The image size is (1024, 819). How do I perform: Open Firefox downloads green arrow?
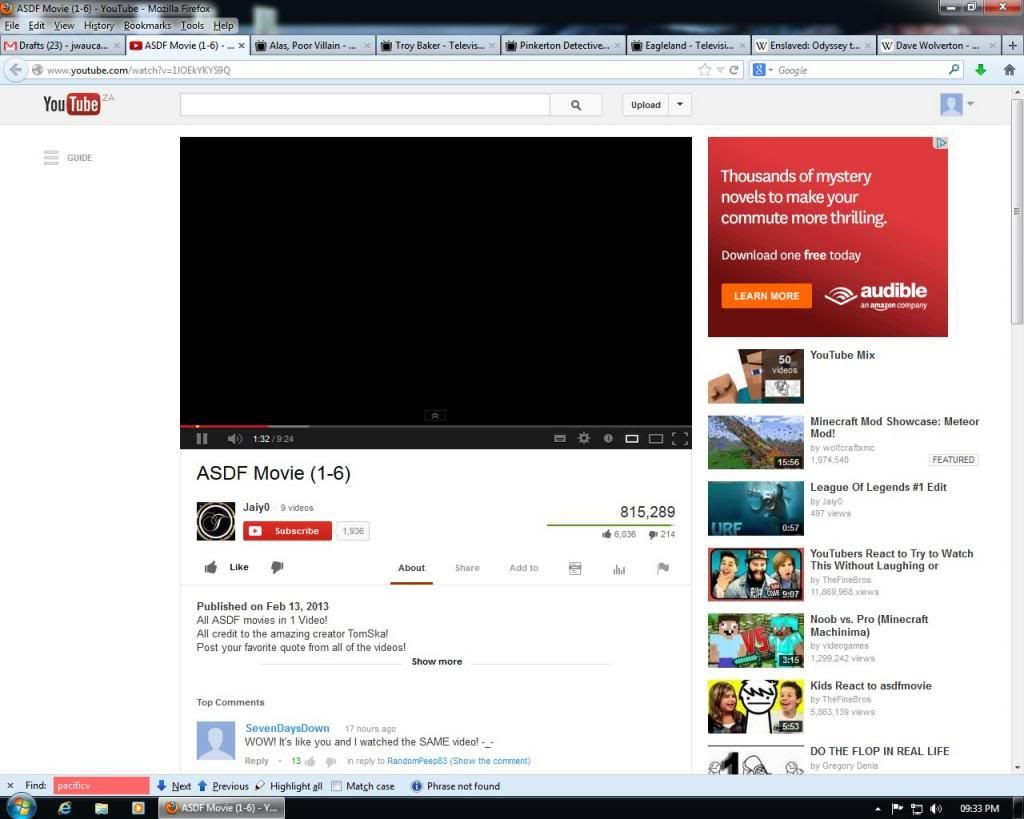tap(980, 70)
